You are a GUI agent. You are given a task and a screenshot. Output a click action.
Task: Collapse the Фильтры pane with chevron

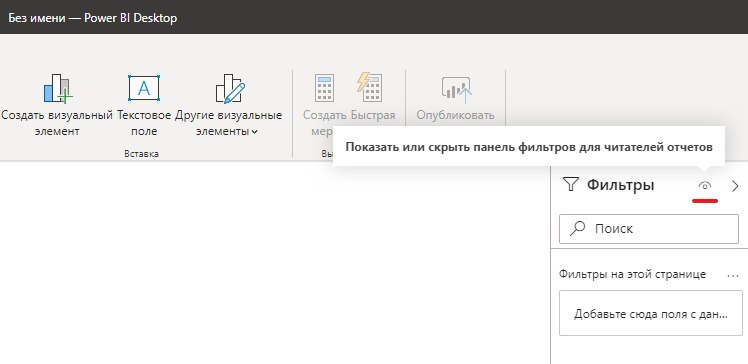[735, 186]
